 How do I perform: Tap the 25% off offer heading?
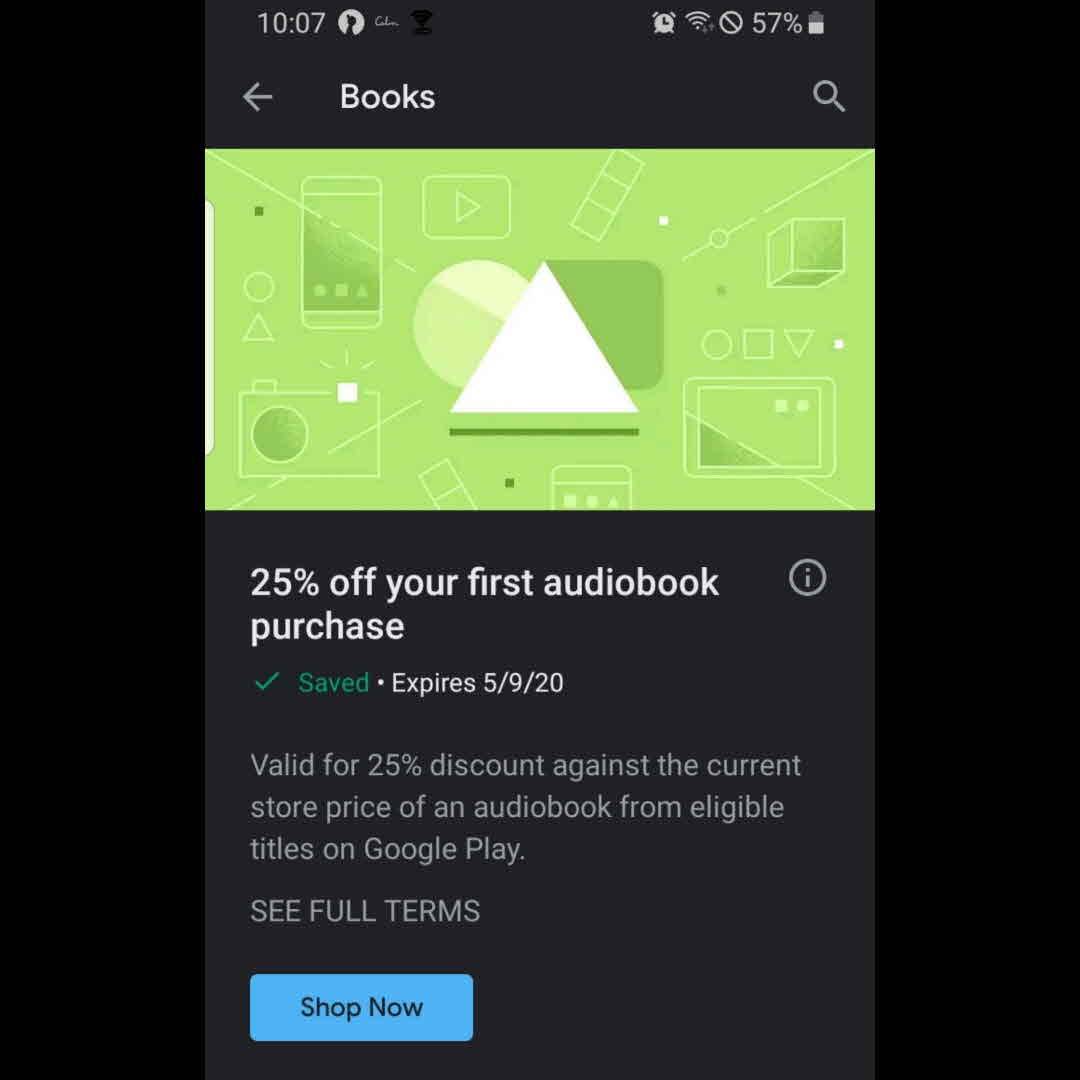[484, 603]
